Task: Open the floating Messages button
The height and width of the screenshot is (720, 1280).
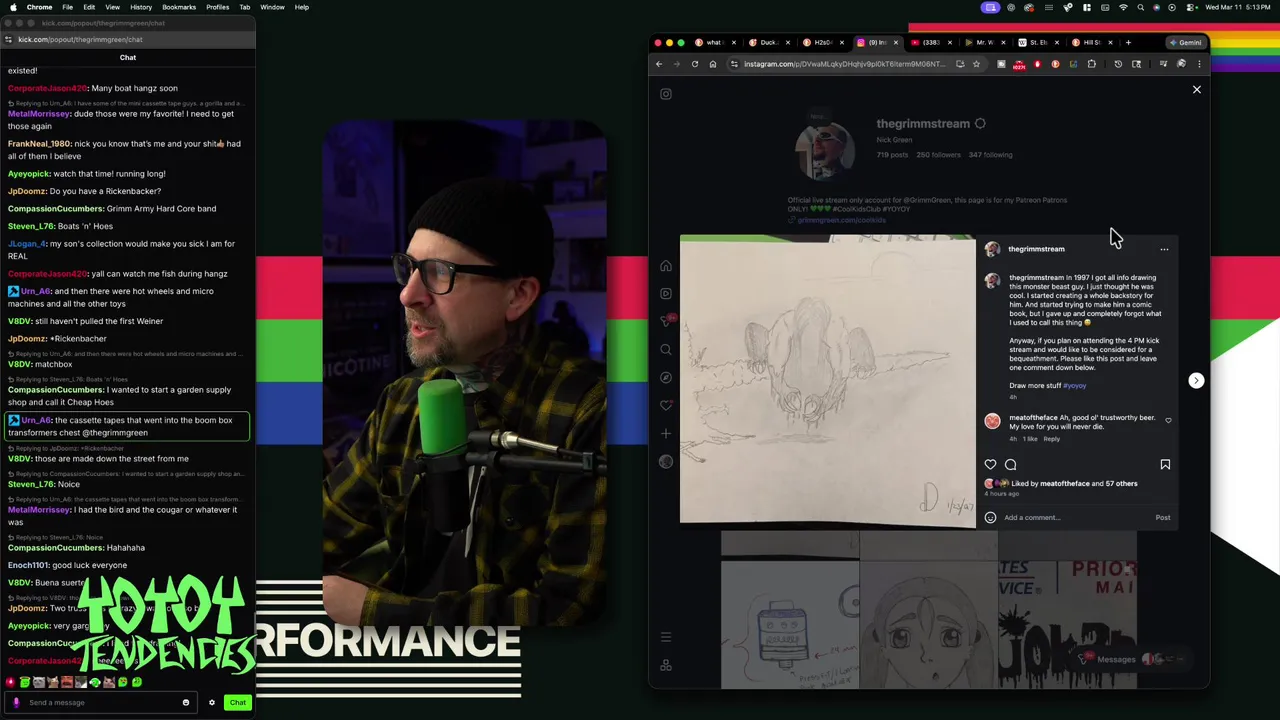Action: coord(1128,660)
